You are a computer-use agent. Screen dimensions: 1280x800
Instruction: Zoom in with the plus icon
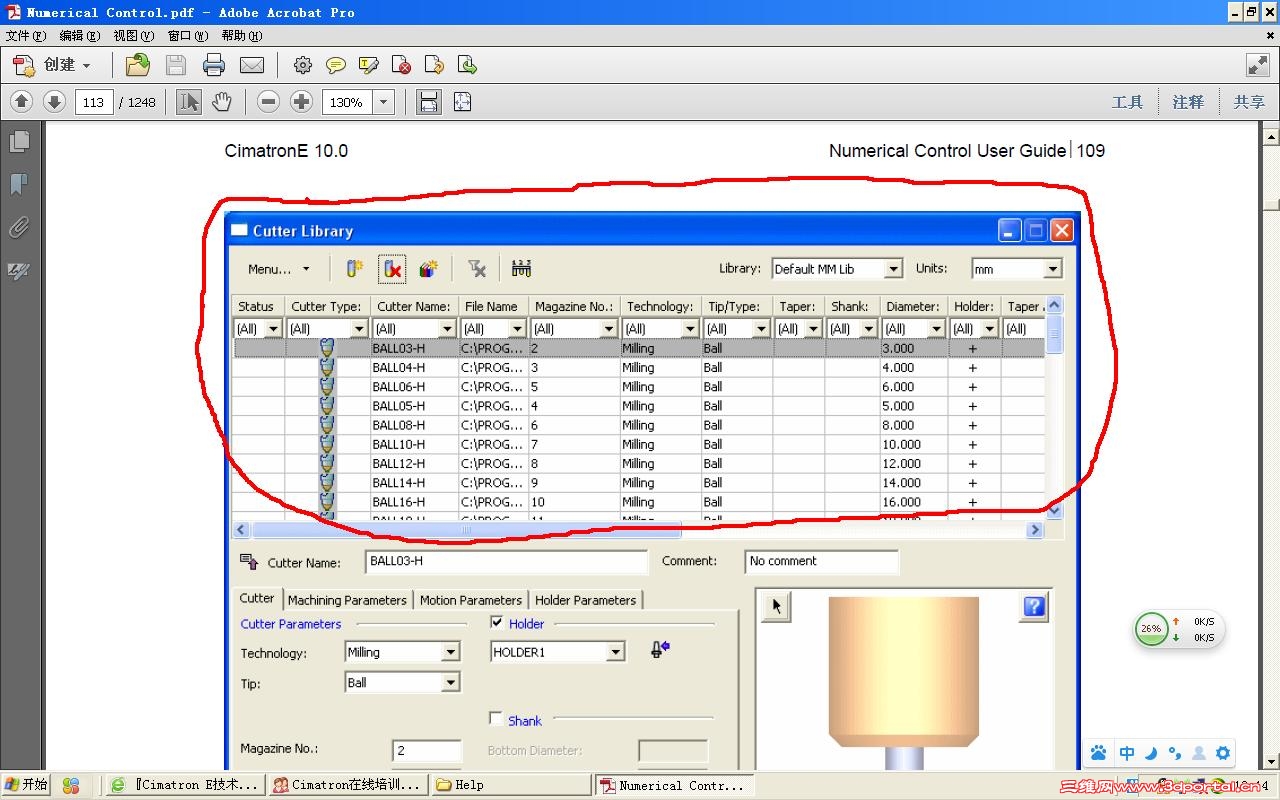[301, 102]
